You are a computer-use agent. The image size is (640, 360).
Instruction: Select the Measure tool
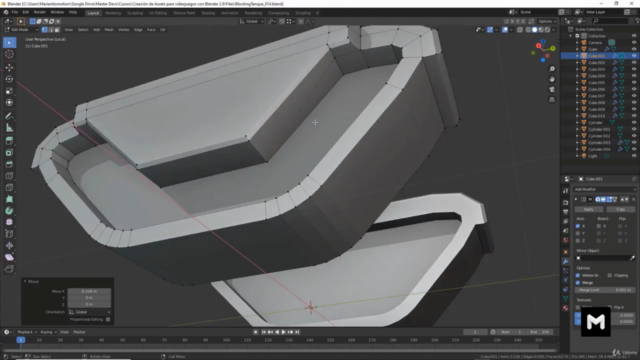point(9,128)
